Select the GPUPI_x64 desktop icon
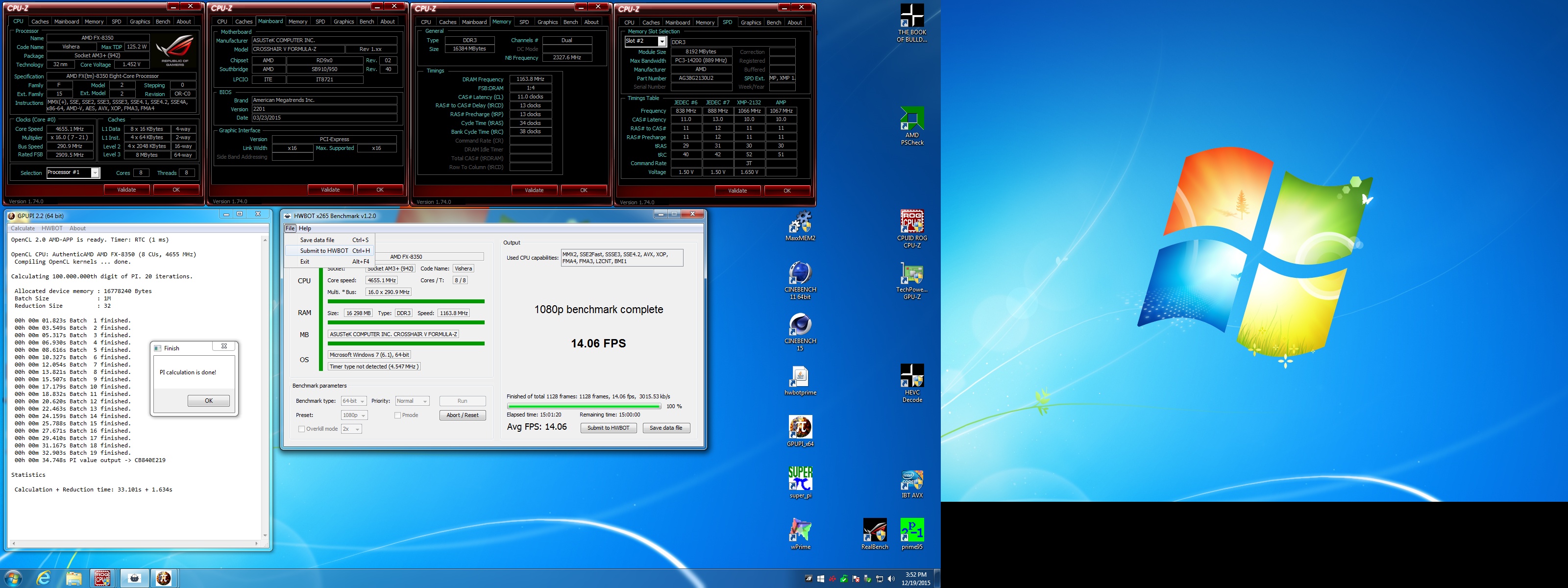The height and width of the screenshot is (588, 1568). 800,431
